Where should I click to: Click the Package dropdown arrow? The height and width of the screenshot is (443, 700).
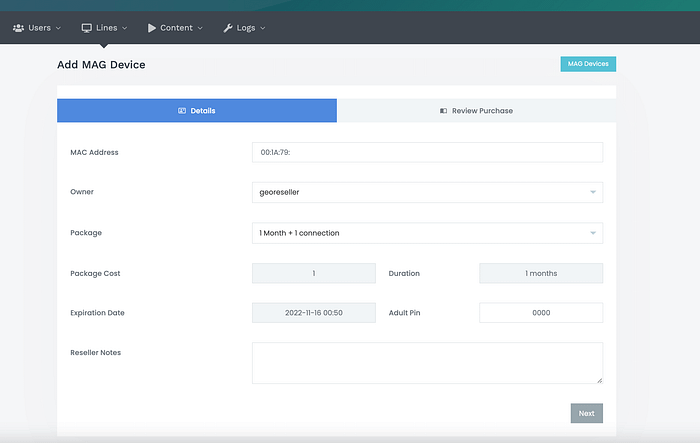click(x=593, y=233)
